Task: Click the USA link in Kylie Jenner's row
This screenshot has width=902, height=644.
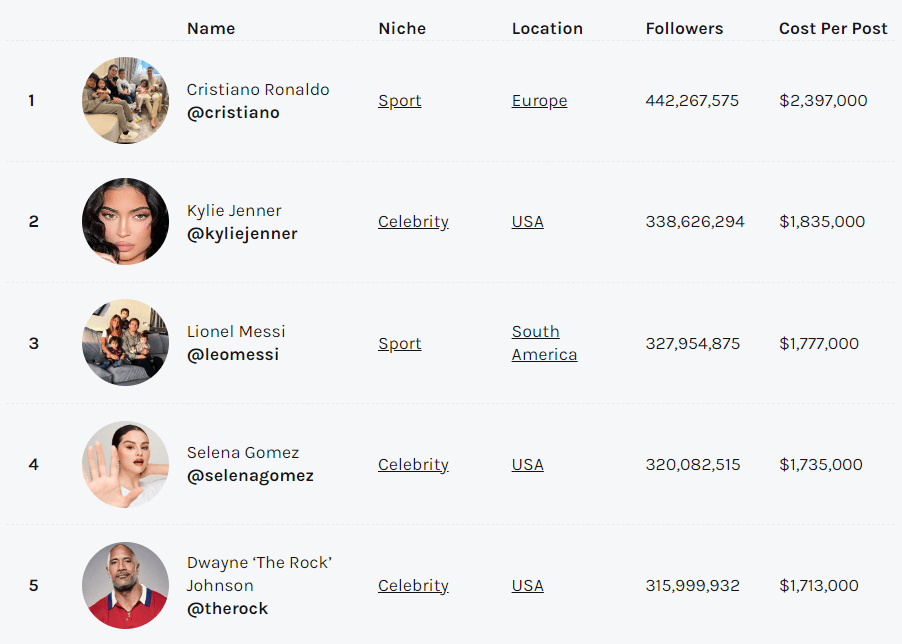Action: point(527,222)
